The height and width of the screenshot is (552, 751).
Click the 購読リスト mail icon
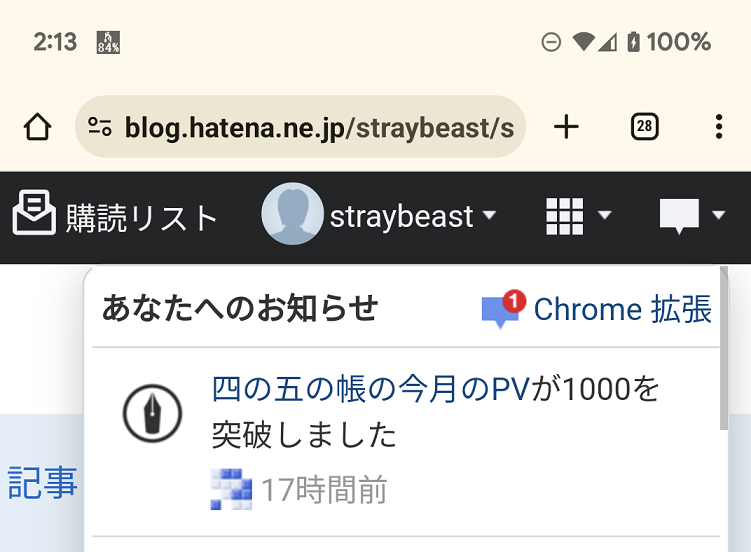click(34, 212)
